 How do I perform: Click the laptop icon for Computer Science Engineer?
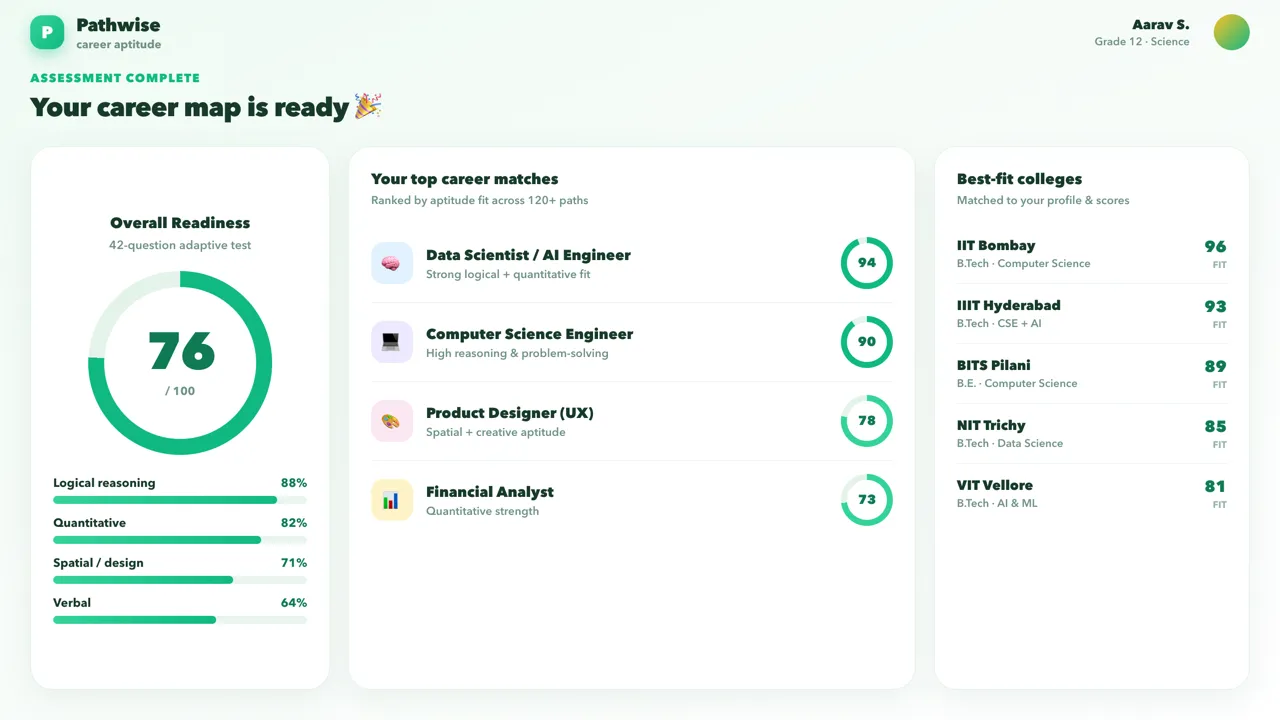click(x=392, y=342)
